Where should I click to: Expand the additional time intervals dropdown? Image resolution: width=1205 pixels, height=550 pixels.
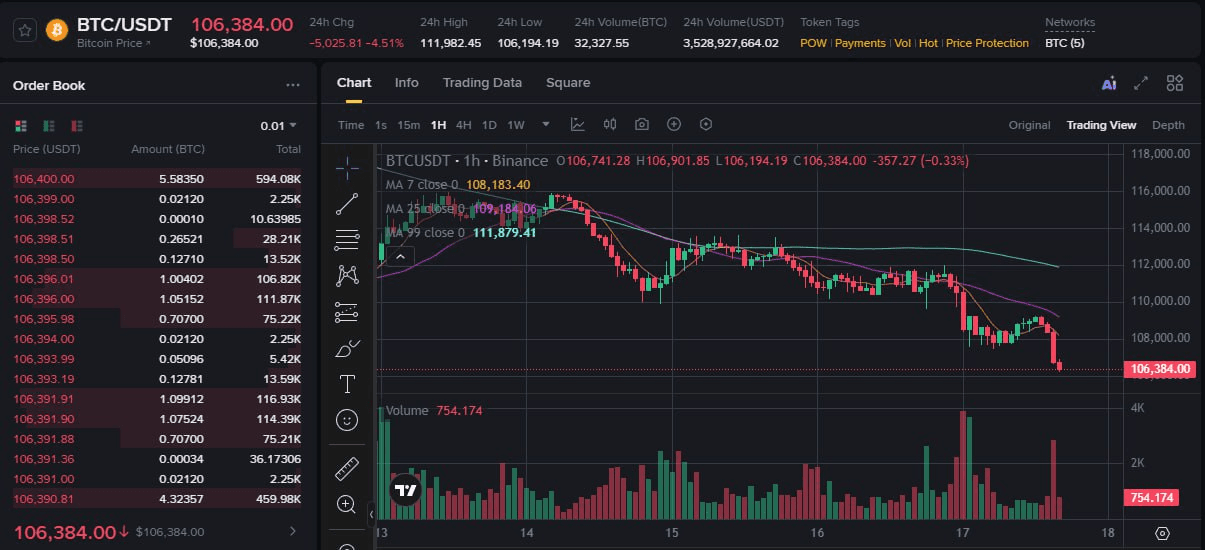click(546, 125)
